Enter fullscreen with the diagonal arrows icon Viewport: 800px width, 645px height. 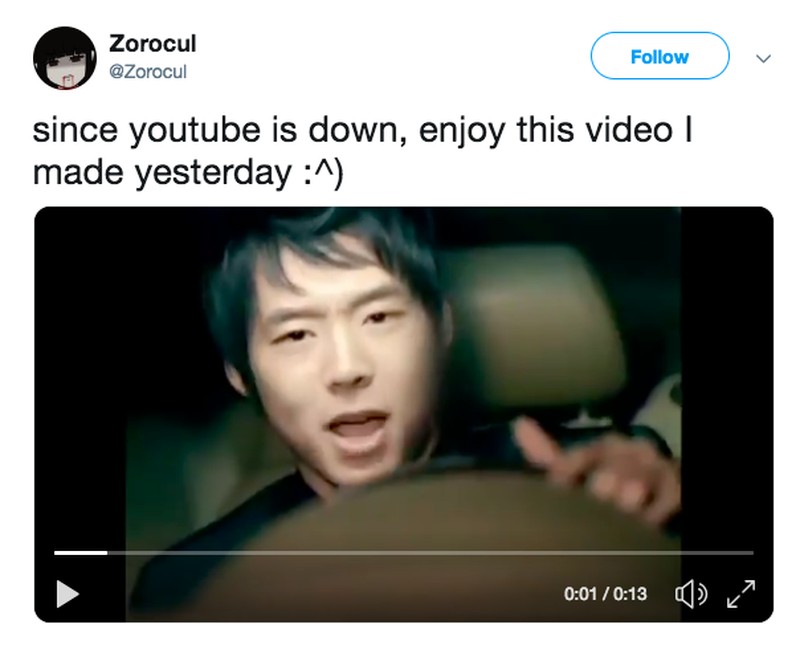pyautogui.click(x=741, y=593)
